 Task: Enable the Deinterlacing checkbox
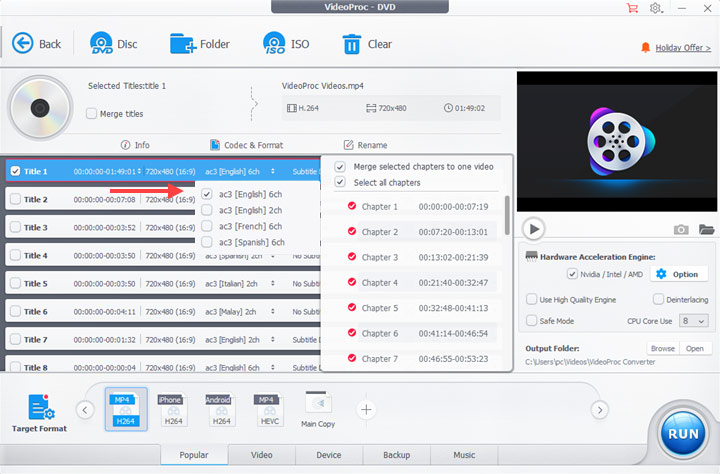tap(659, 299)
